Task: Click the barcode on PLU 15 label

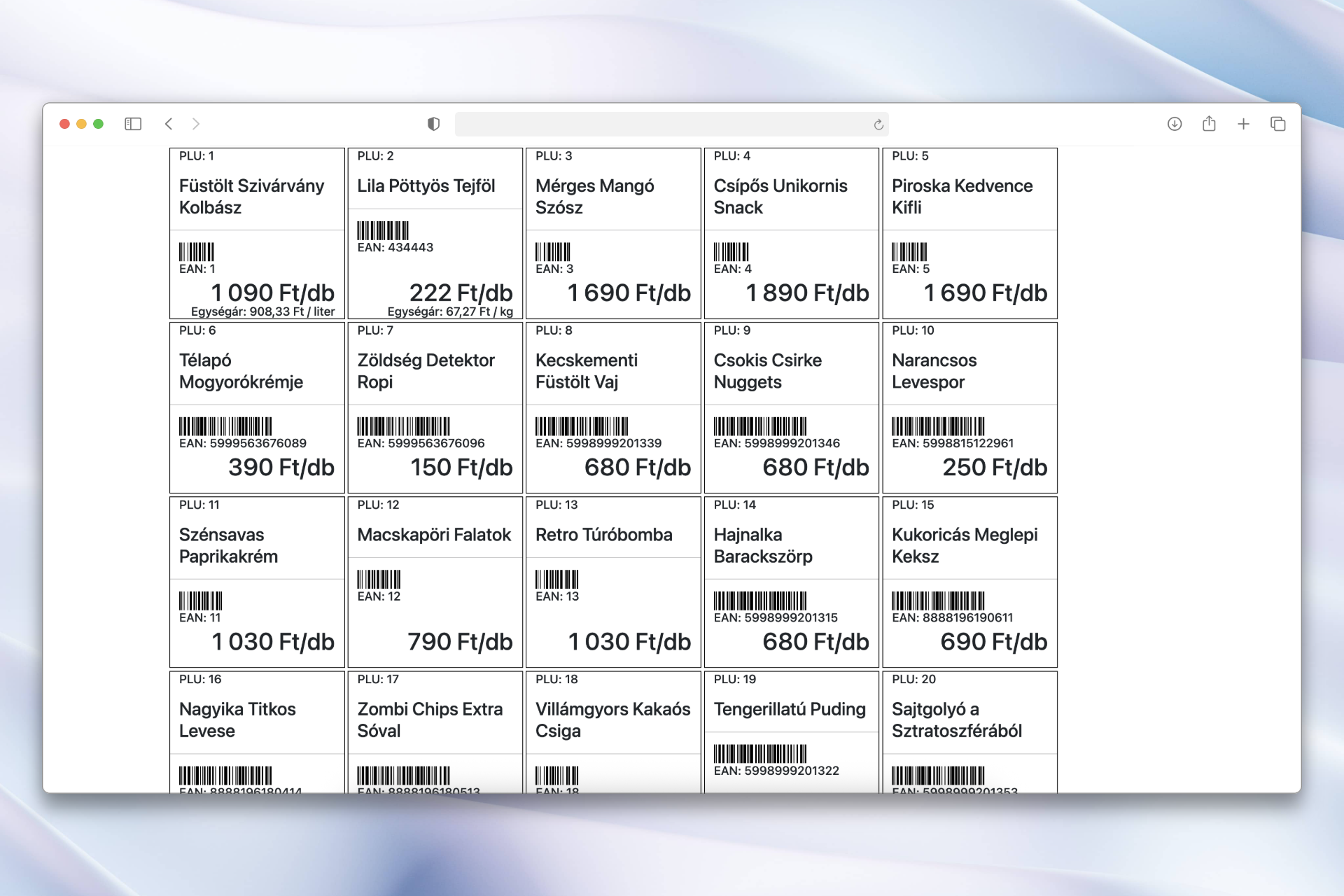Action: point(938,601)
